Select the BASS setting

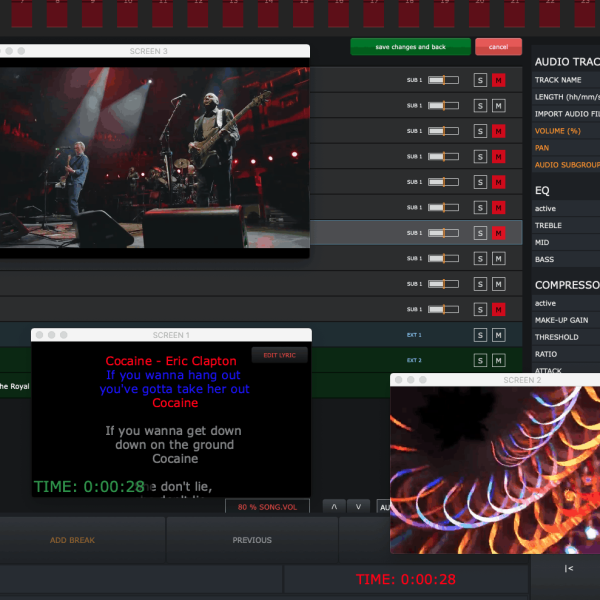point(566,259)
